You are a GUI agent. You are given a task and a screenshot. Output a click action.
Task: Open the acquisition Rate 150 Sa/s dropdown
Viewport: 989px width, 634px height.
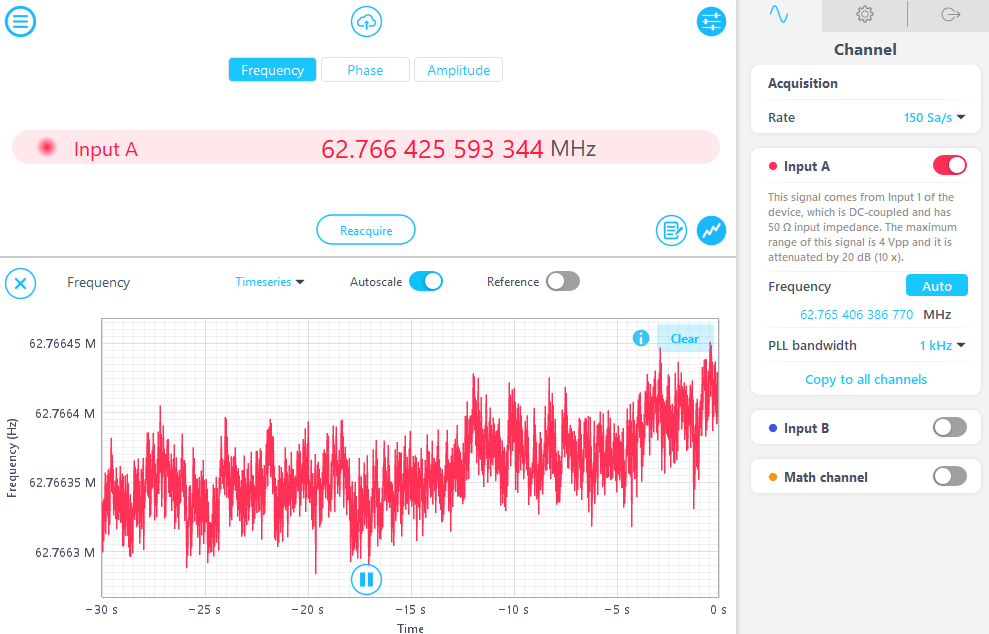pos(934,117)
